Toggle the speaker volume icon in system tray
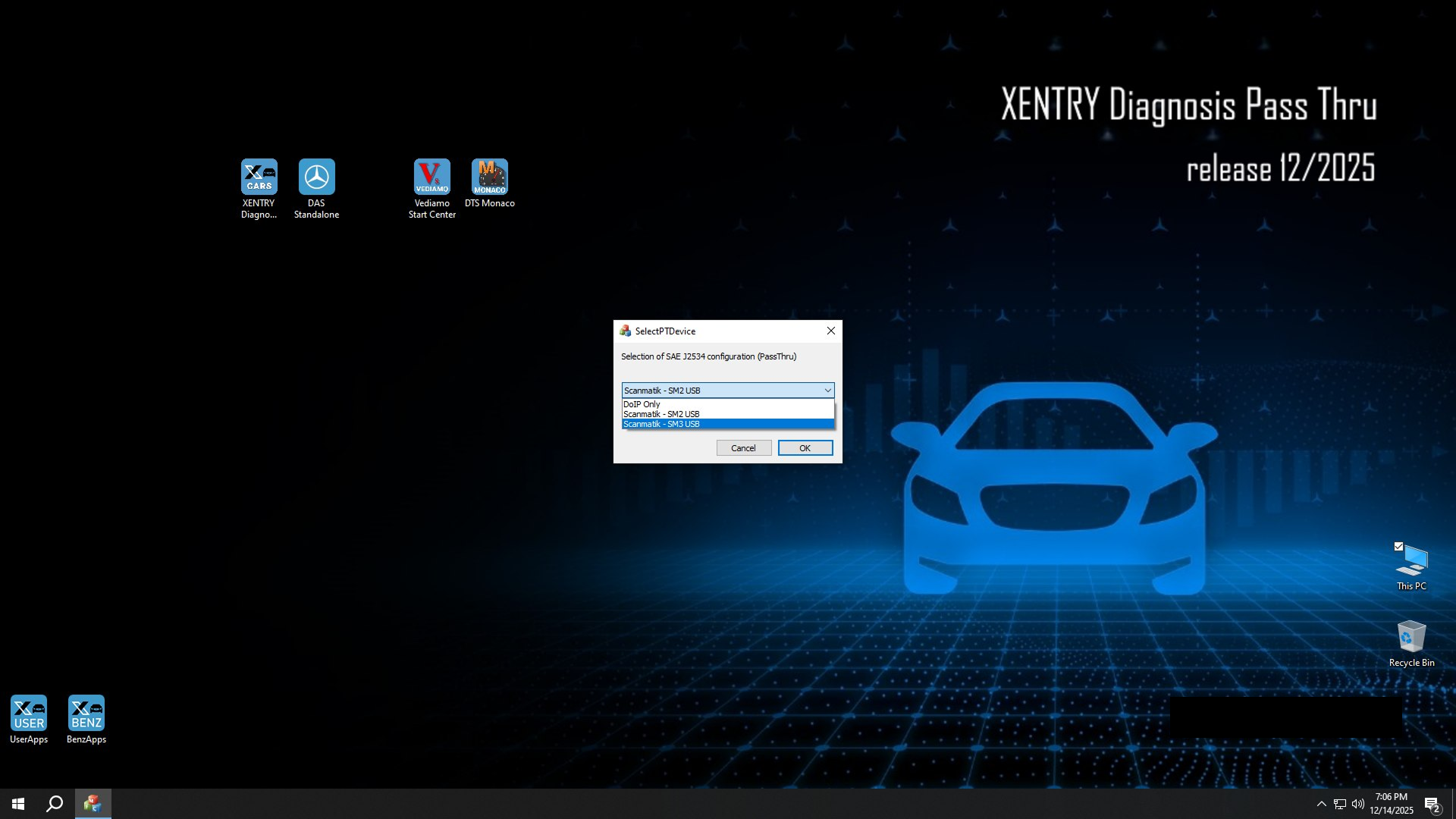 point(1357,804)
